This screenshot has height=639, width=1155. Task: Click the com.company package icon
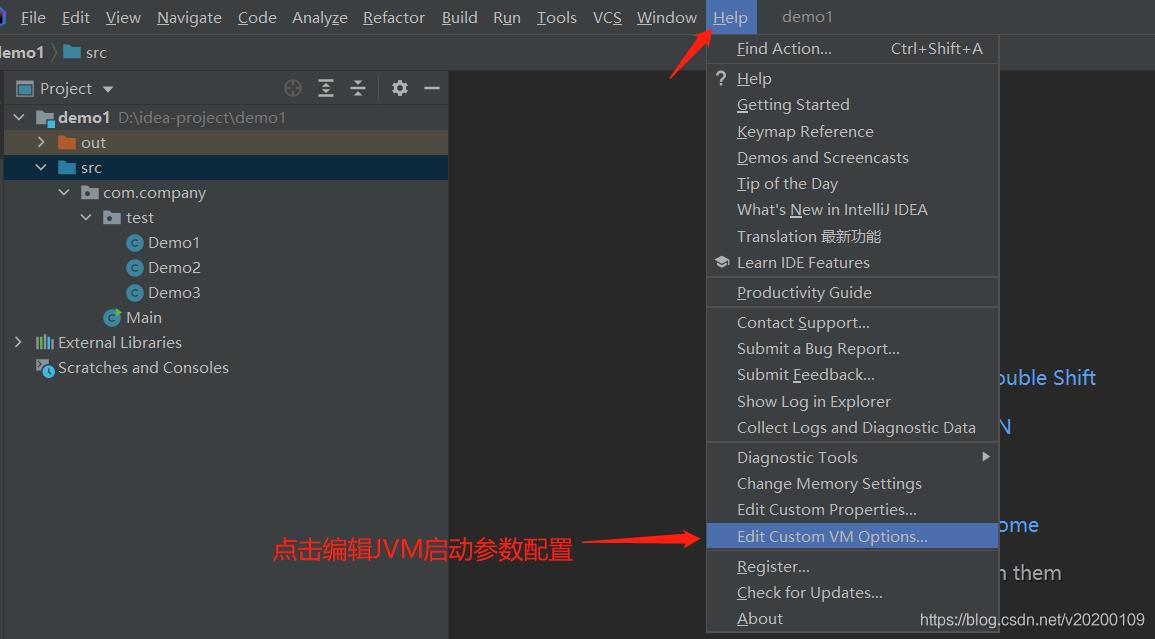coord(90,192)
